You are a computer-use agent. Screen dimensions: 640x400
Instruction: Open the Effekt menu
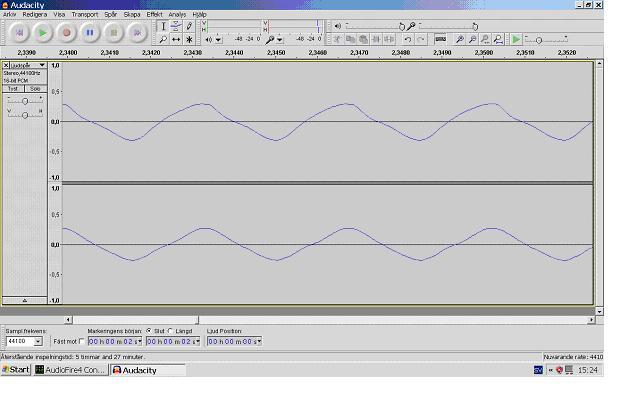tap(155, 15)
